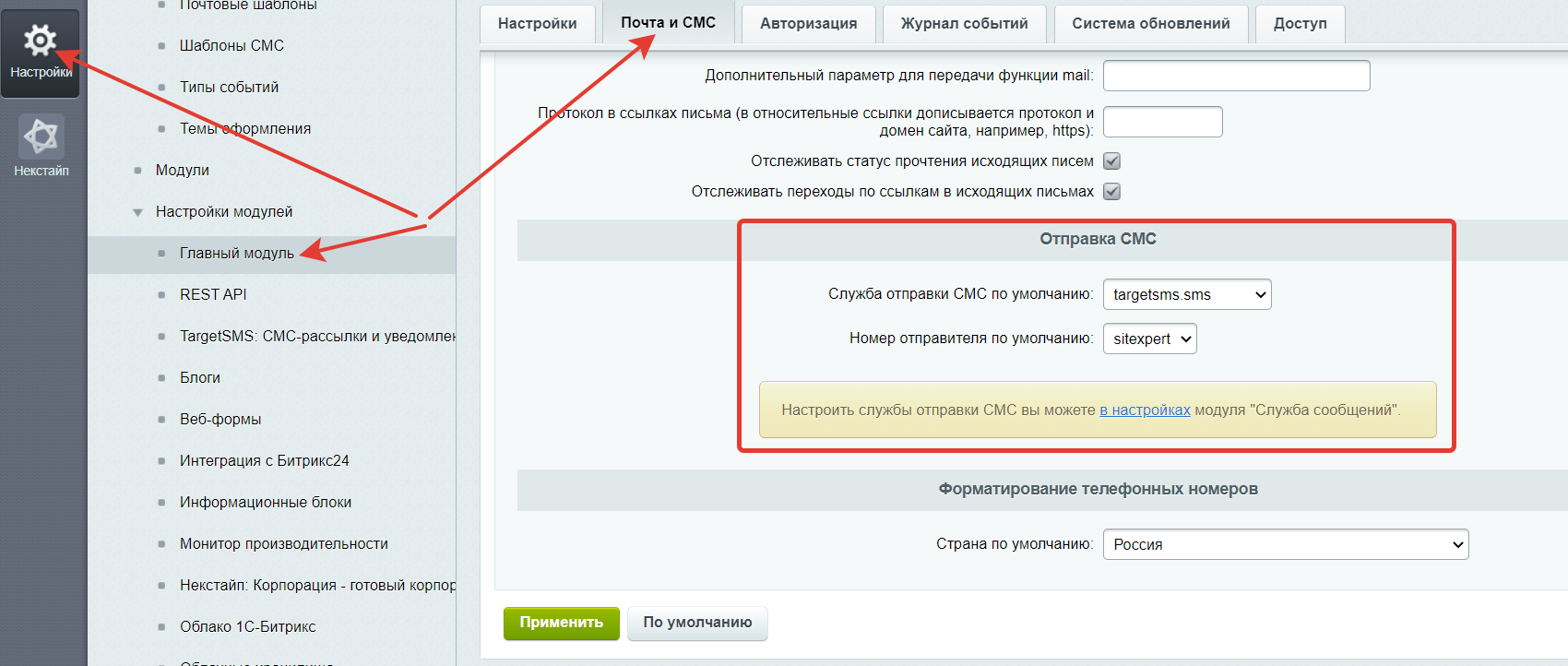Switch to the Авторизация tab
The image size is (1568, 666).
tap(809, 24)
